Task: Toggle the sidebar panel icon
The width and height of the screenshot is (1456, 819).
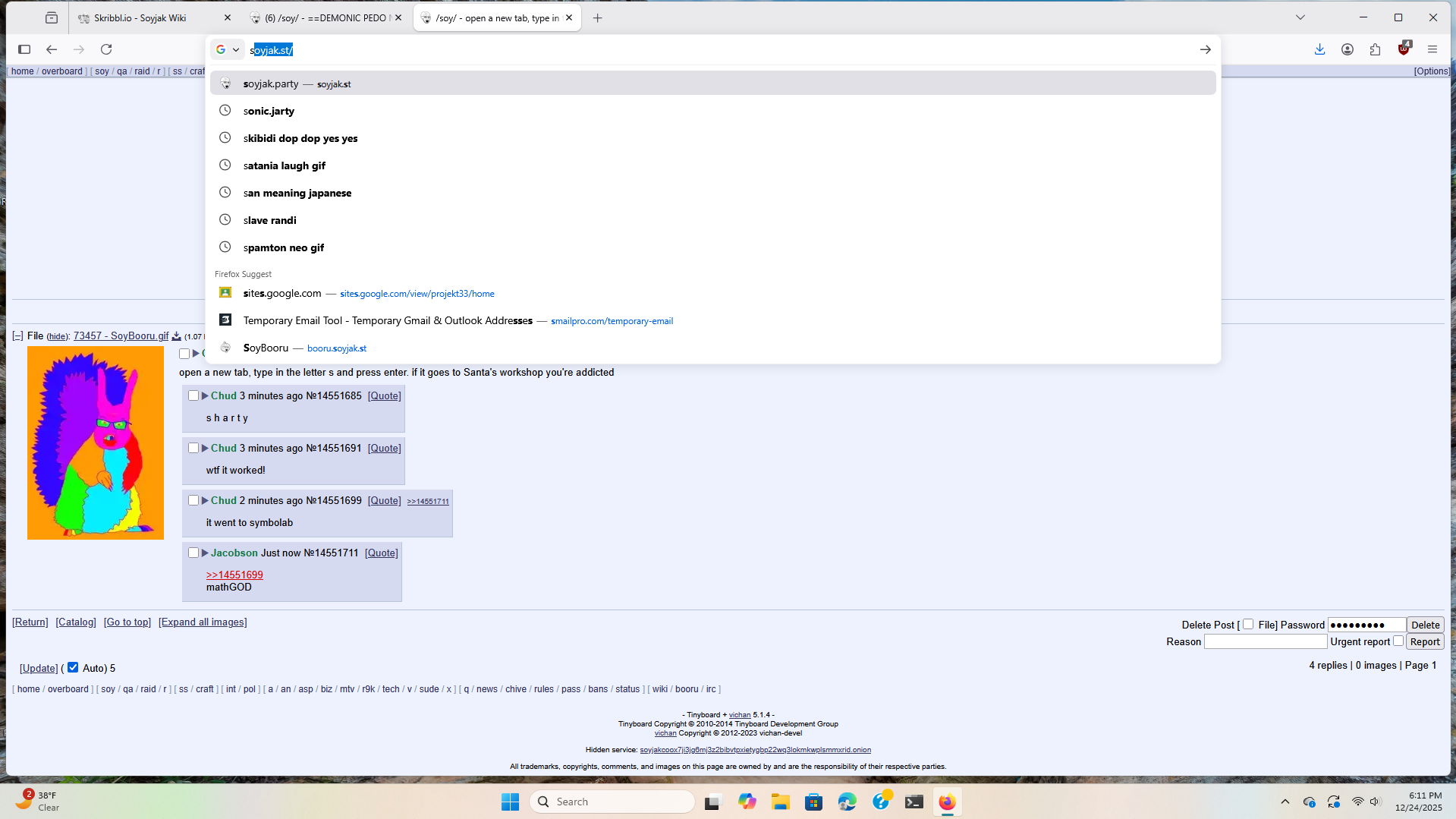Action: tap(24, 49)
